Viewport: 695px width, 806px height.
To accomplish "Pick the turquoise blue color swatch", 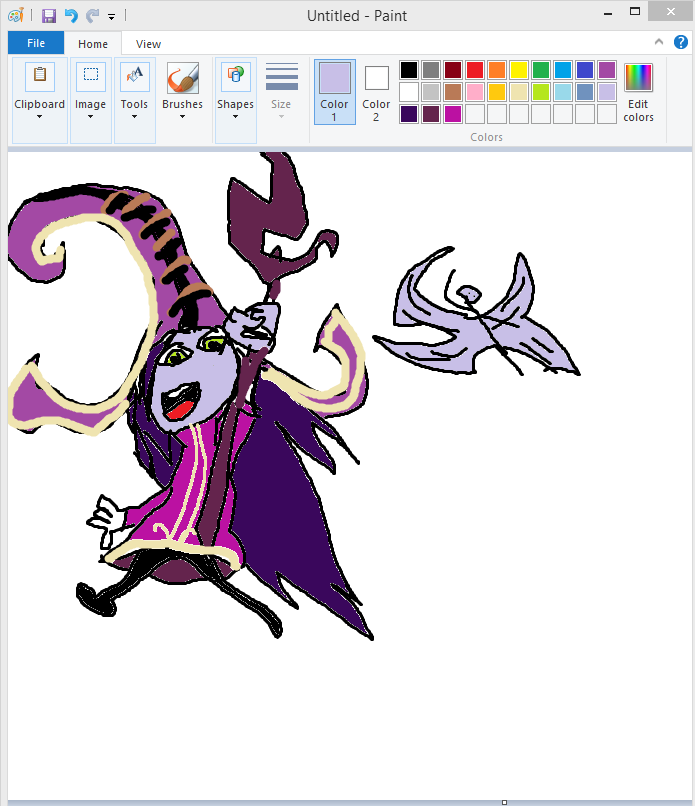I will click(x=563, y=70).
